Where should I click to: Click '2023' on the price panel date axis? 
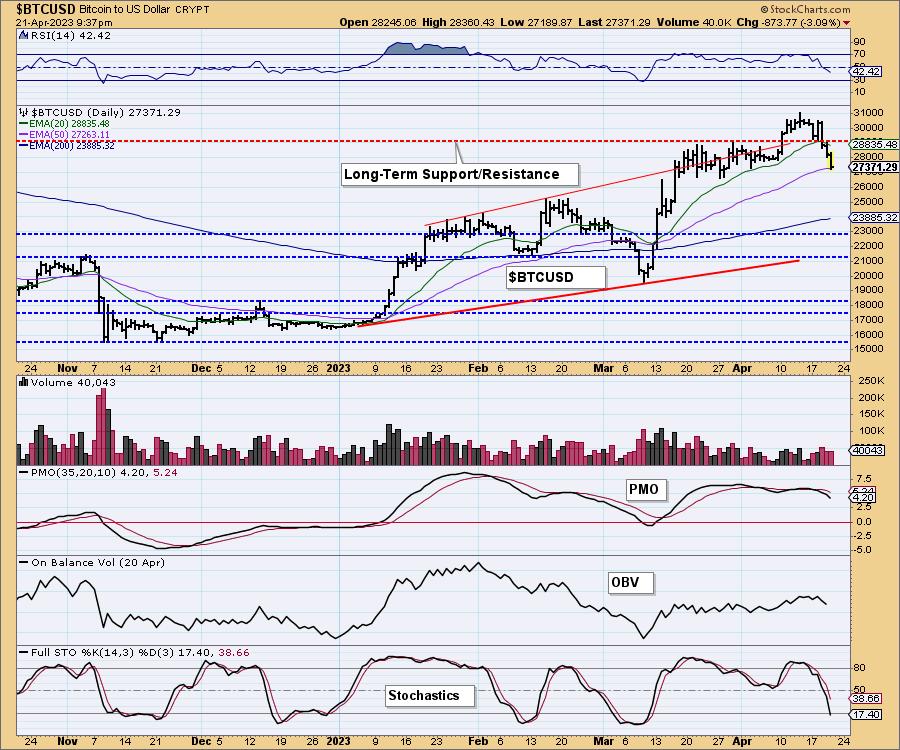tap(338, 368)
